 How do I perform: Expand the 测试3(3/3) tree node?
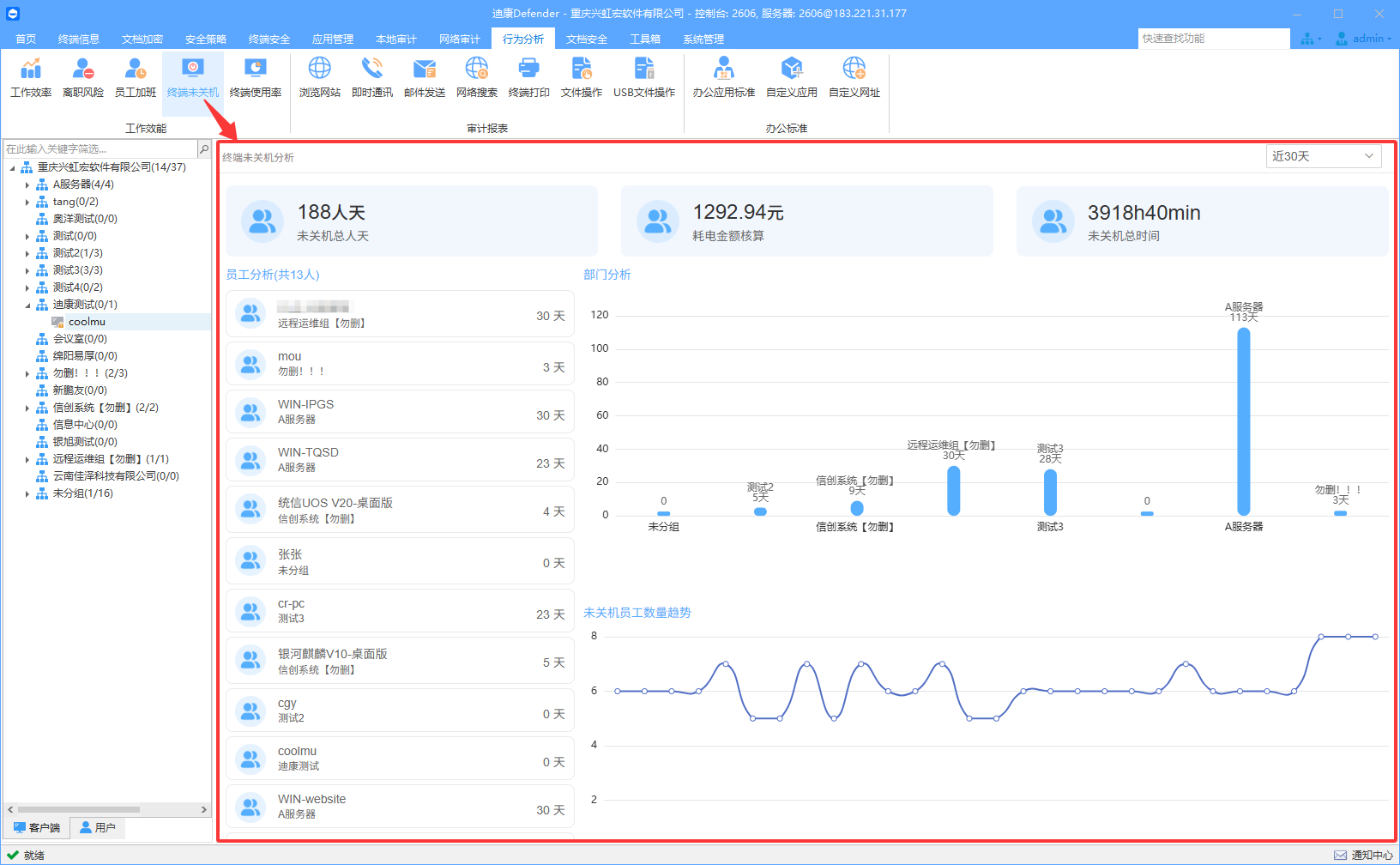pos(27,270)
